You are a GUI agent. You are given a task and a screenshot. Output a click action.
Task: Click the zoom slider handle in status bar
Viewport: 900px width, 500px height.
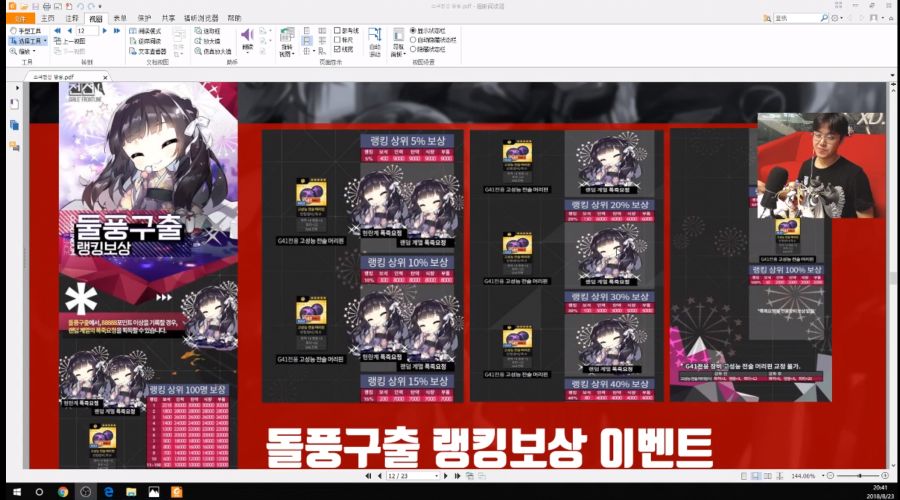pos(859,476)
